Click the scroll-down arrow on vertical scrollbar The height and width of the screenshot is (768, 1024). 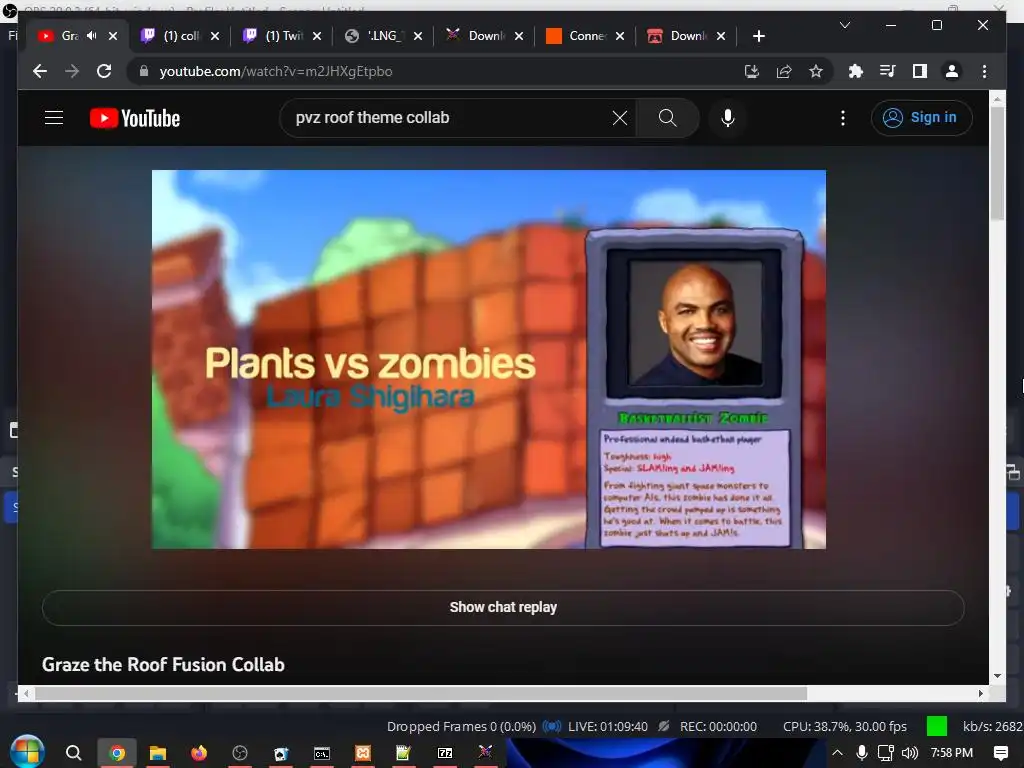point(997,677)
